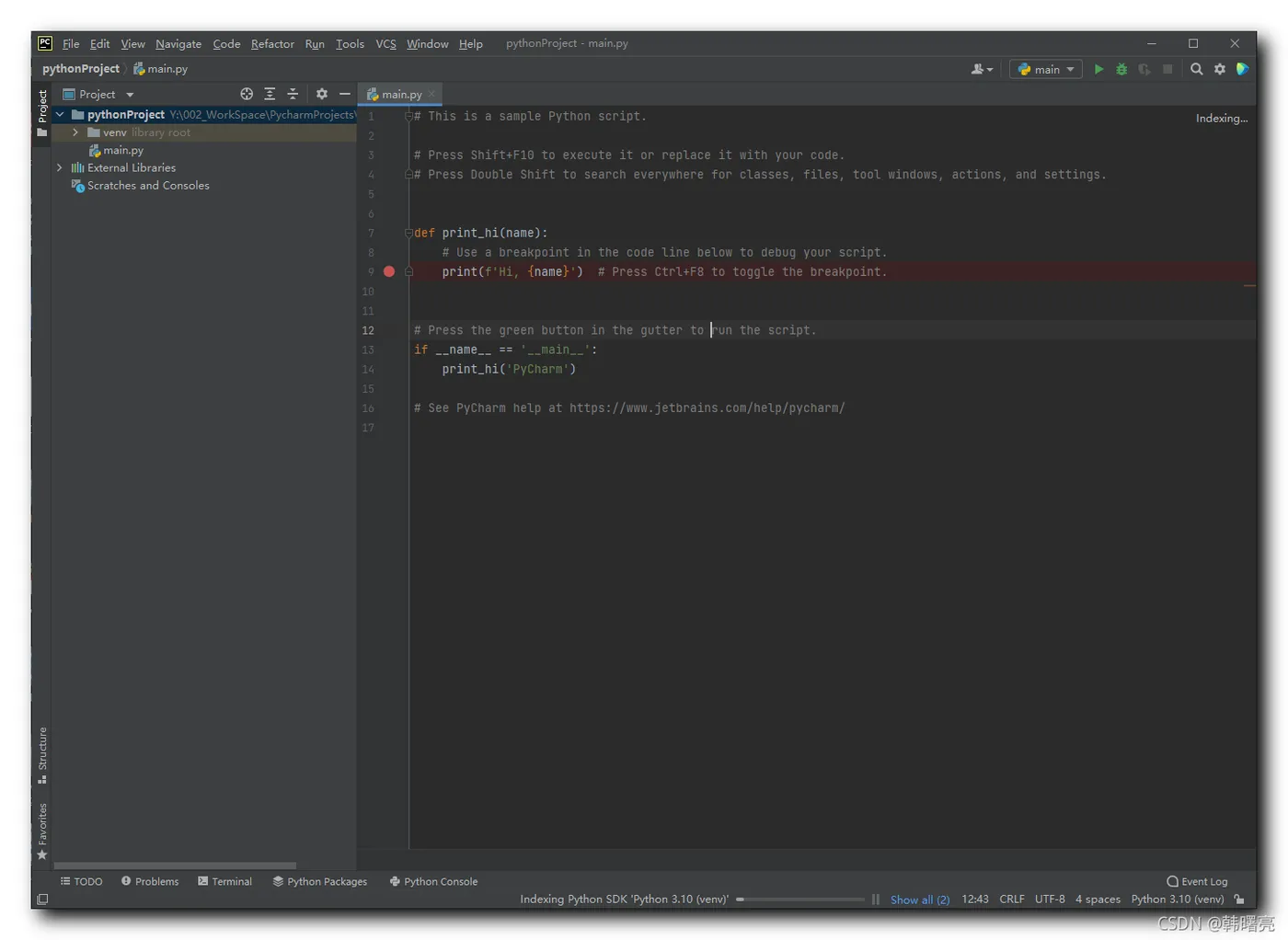Viewport: 1288px width, 940px height.
Task: Open the Terminal tool window
Action: click(224, 881)
